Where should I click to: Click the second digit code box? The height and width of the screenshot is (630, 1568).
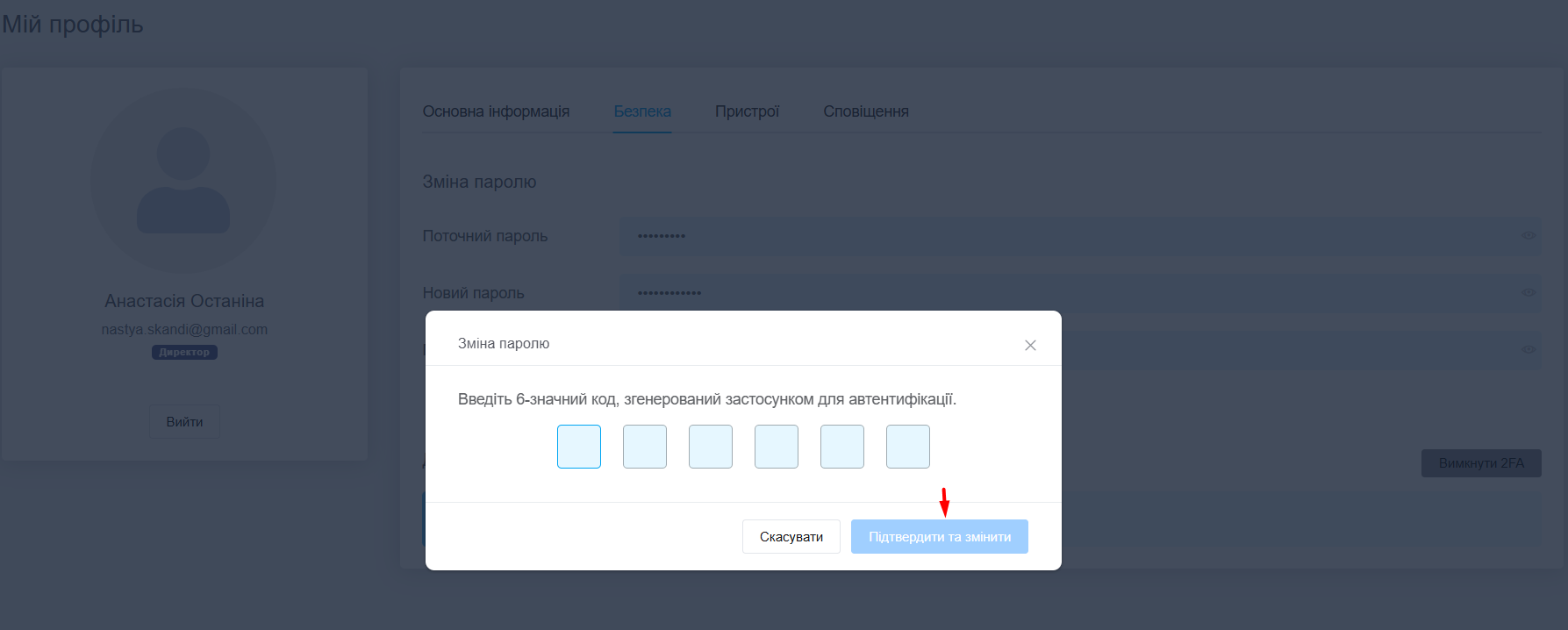645,447
